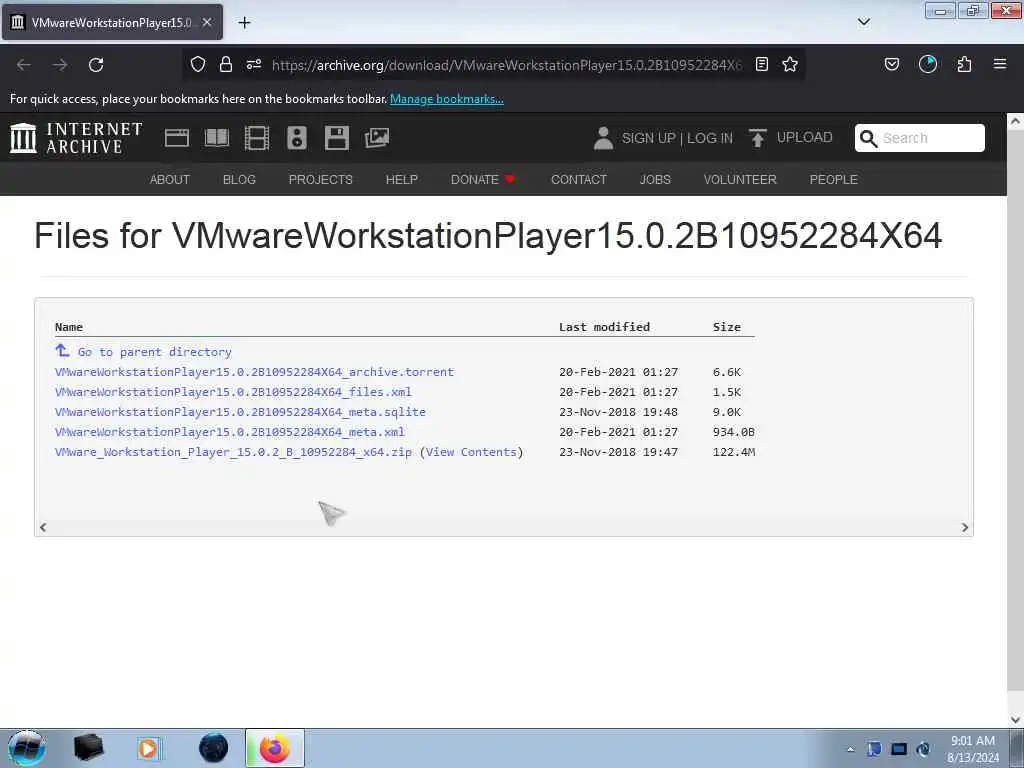Open the Texts book icon
The height and width of the screenshot is (768, 1024).
tap(217, 138)
